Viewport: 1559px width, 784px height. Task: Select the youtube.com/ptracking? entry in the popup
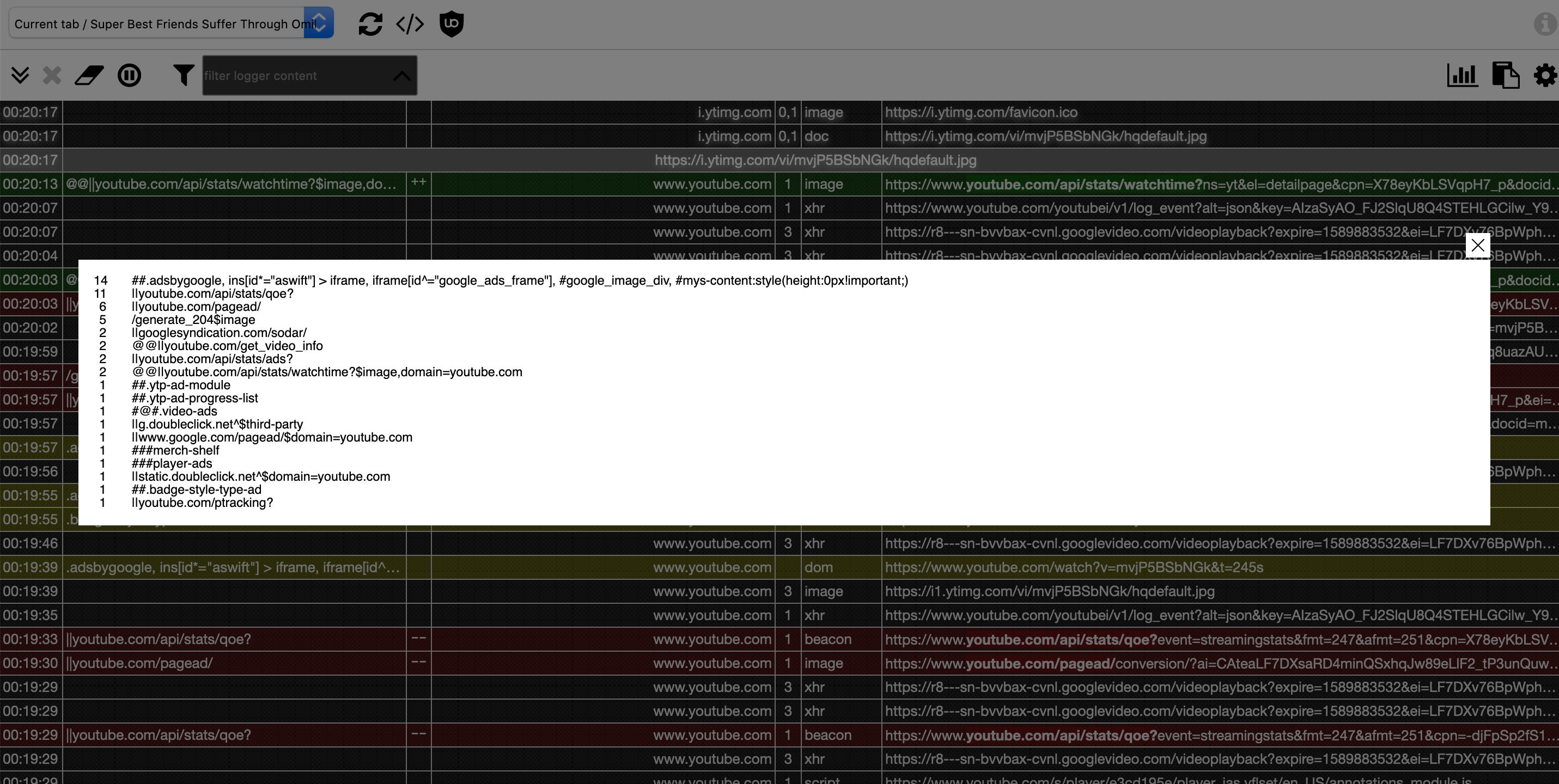click(x=202, y=503)
